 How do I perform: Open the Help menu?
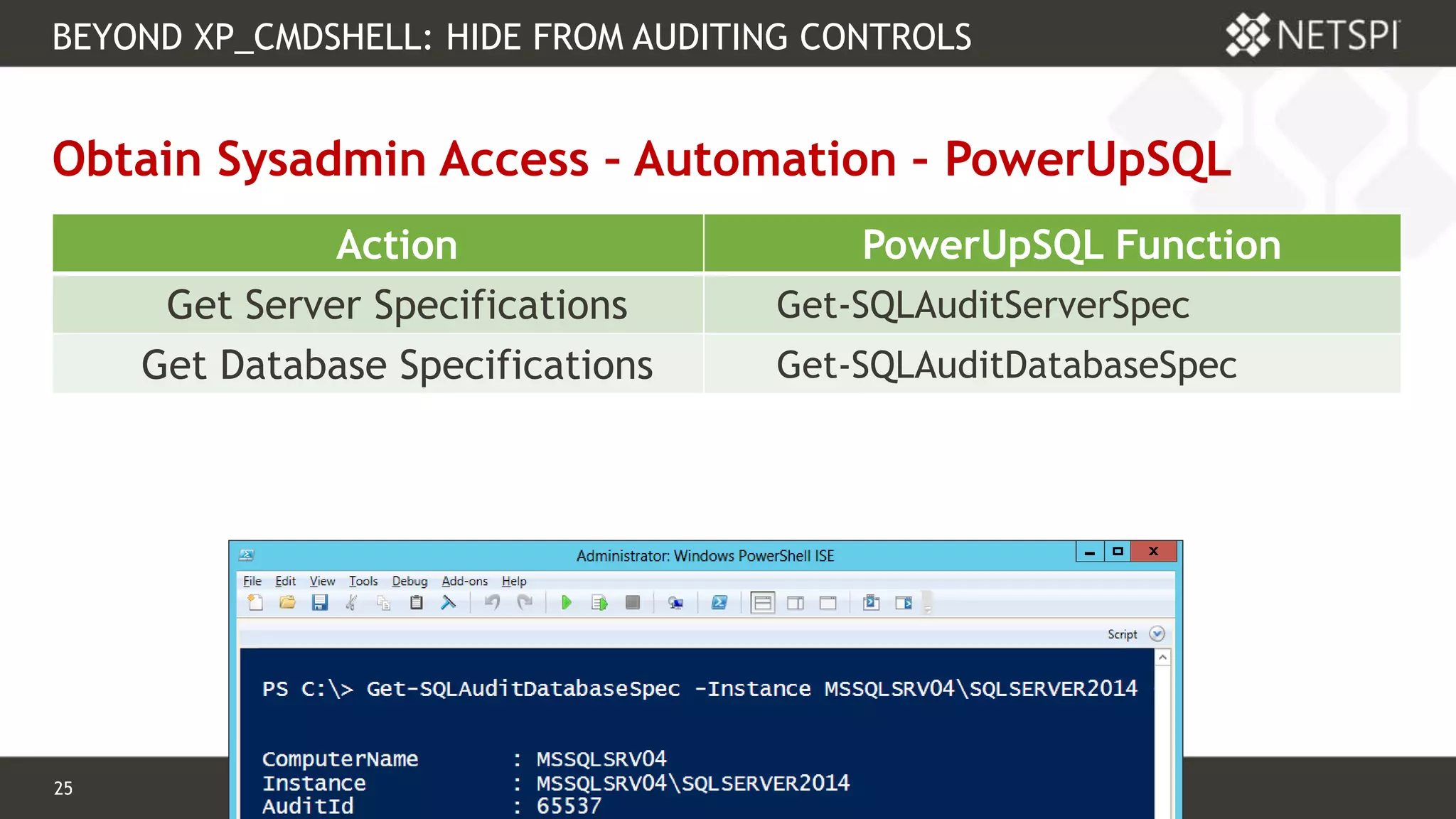pos(514,581)
